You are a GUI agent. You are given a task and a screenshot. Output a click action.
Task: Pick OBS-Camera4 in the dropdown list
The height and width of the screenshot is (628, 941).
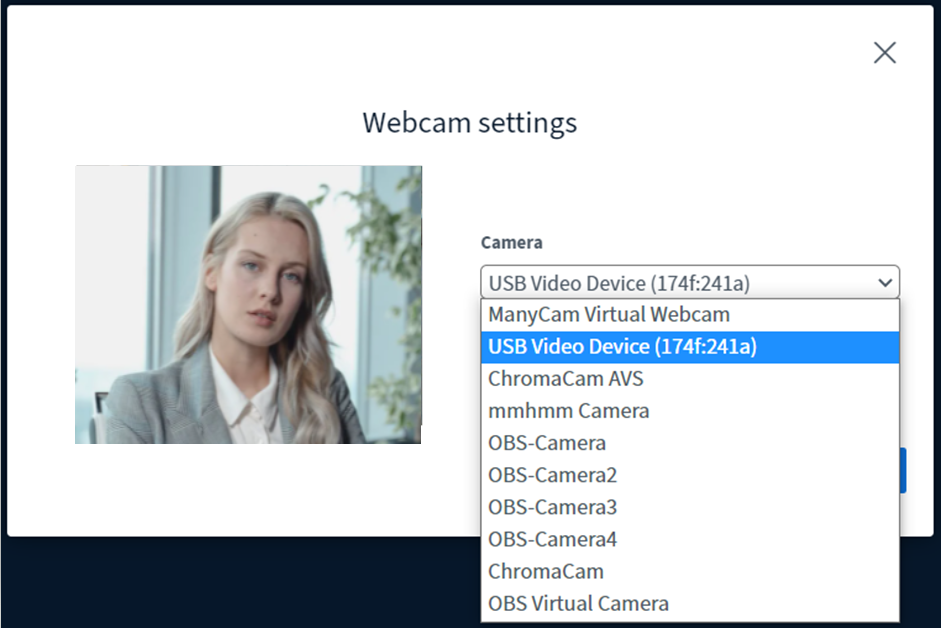tap(552, 539)
